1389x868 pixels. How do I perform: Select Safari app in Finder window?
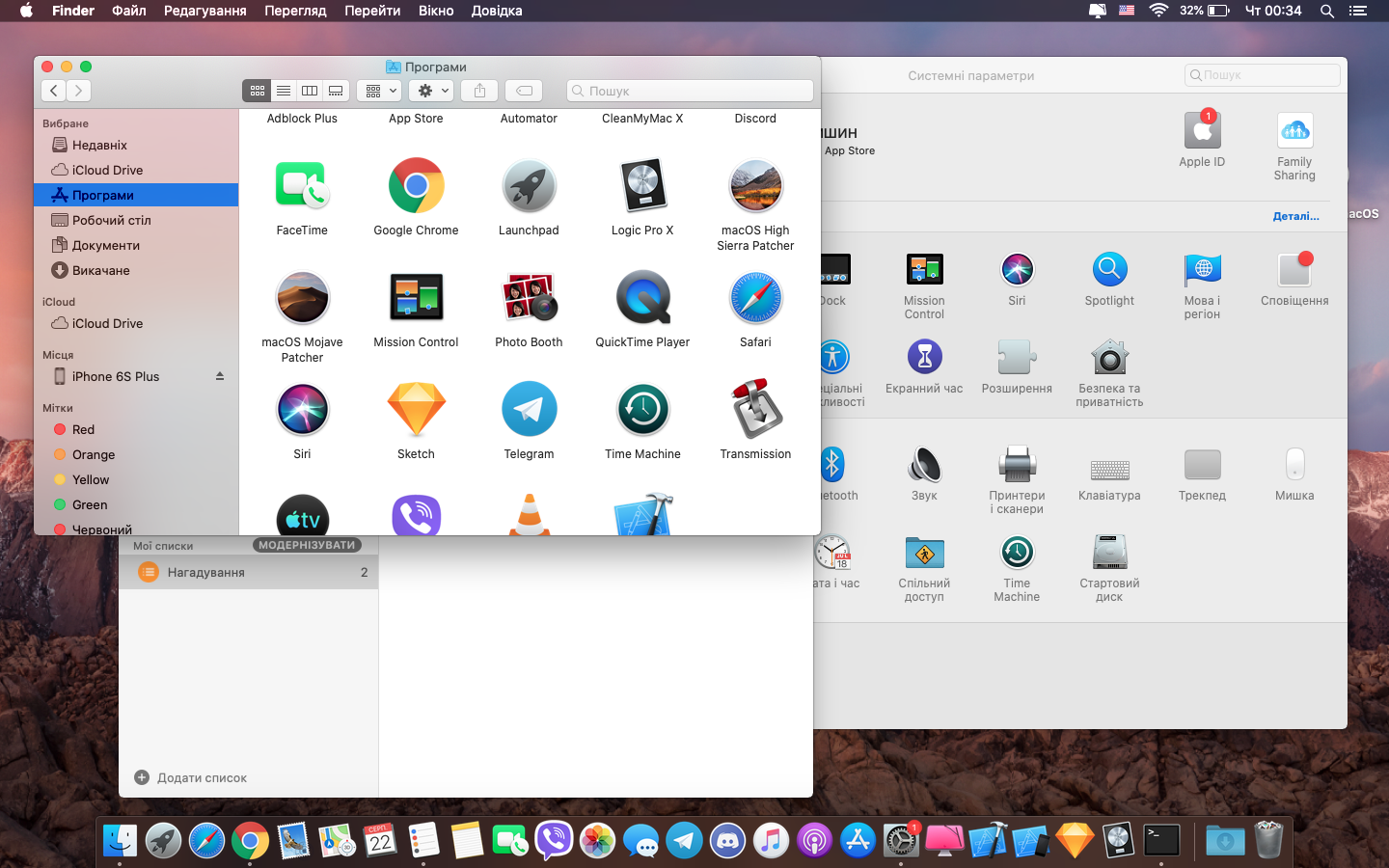[755, 298]
